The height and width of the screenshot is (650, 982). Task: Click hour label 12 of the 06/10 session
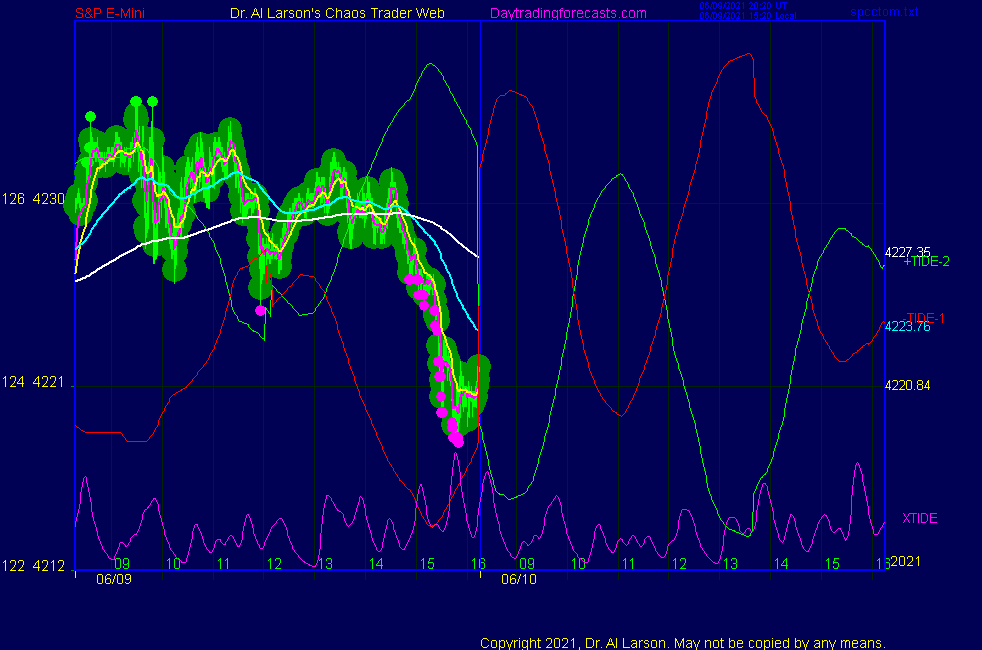(x=680, y=564)
